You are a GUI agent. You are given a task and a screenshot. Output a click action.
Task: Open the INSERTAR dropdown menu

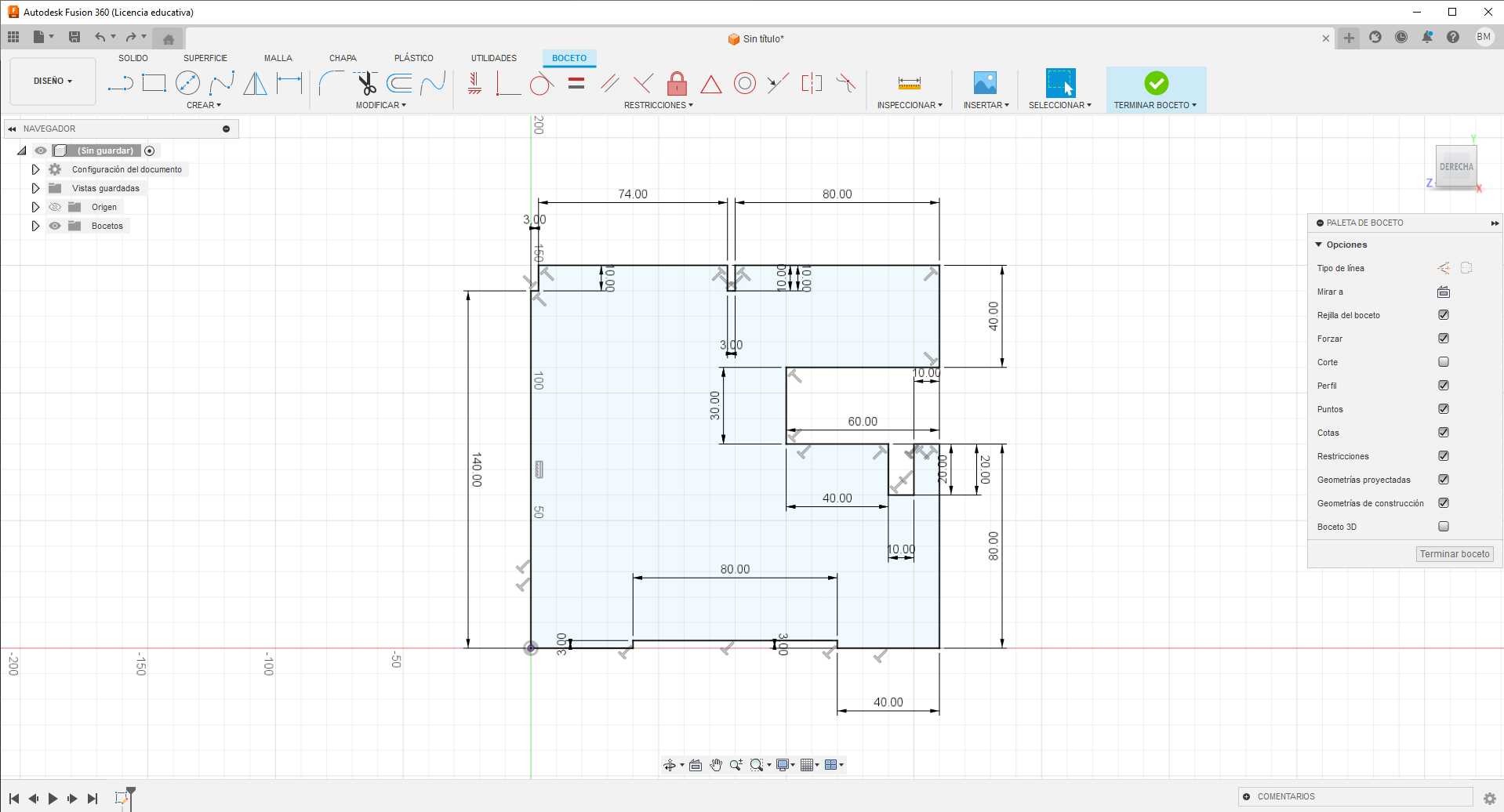986,105
